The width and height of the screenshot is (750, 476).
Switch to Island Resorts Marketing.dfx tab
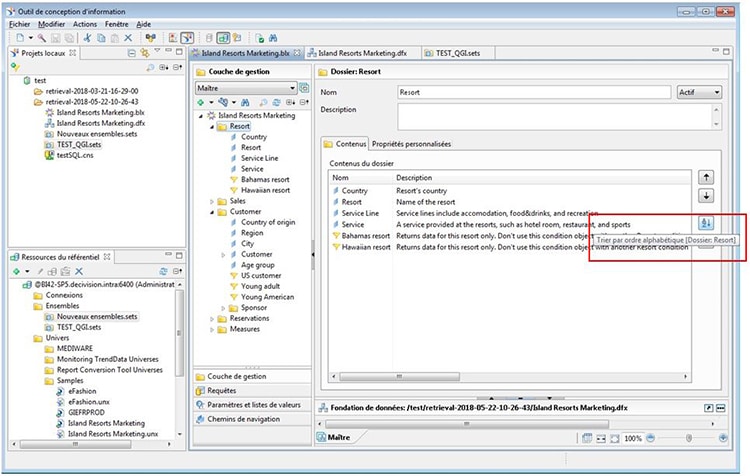coord(362,53)
